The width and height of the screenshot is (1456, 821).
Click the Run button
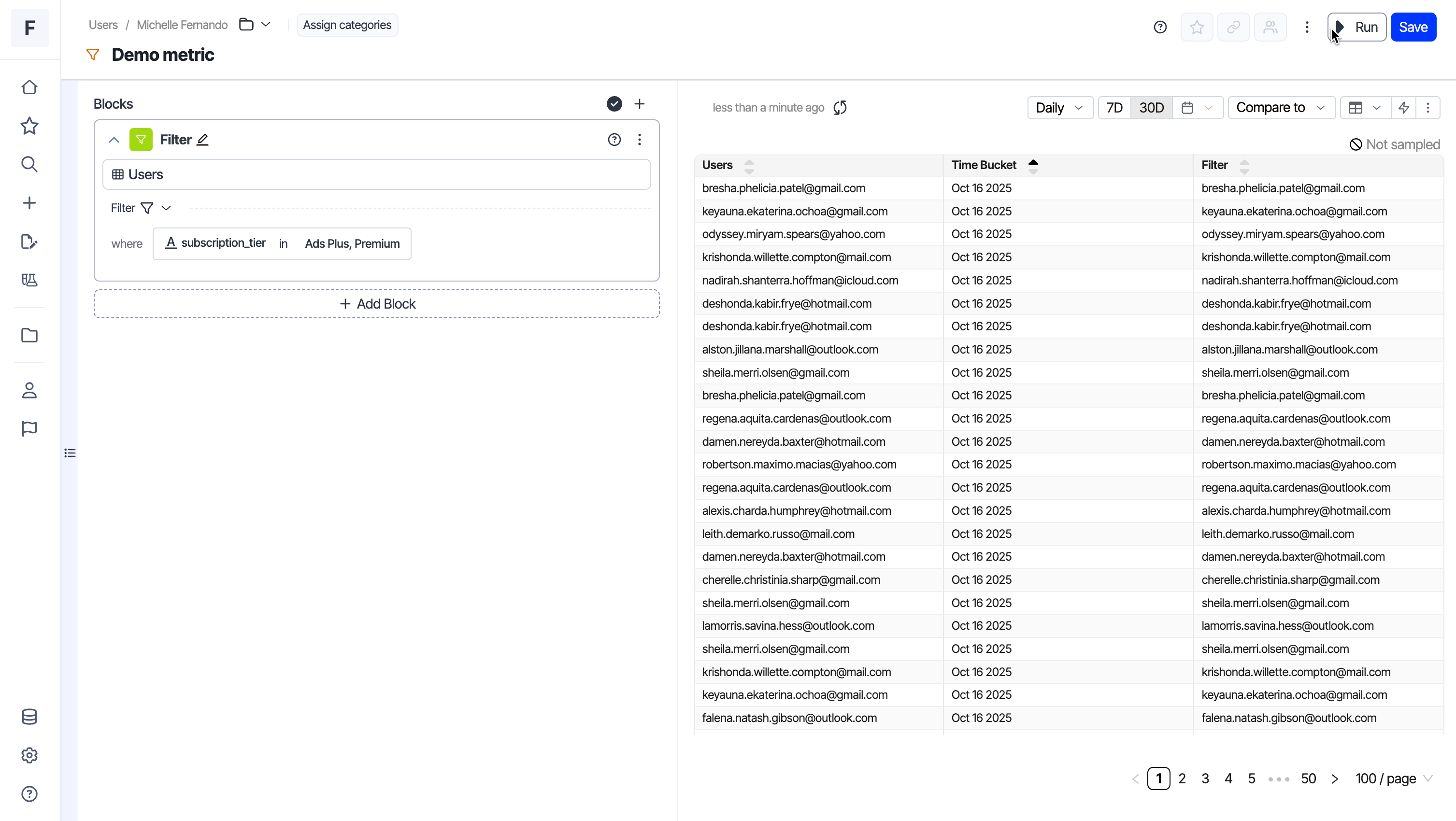tap(1357, 27)
